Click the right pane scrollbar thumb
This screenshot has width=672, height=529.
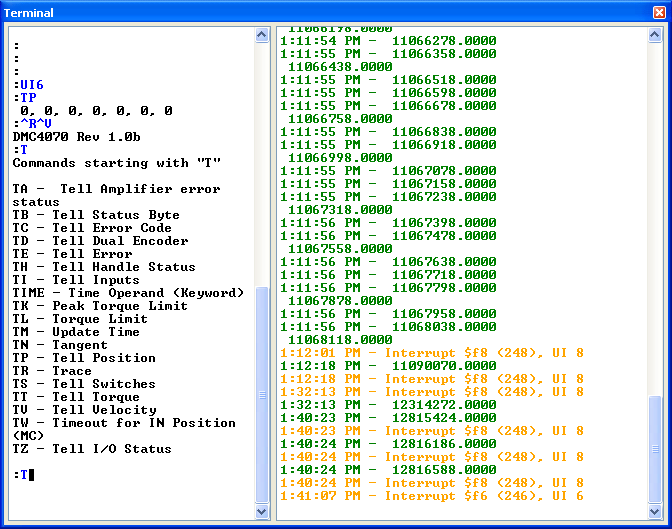[655, 448]
